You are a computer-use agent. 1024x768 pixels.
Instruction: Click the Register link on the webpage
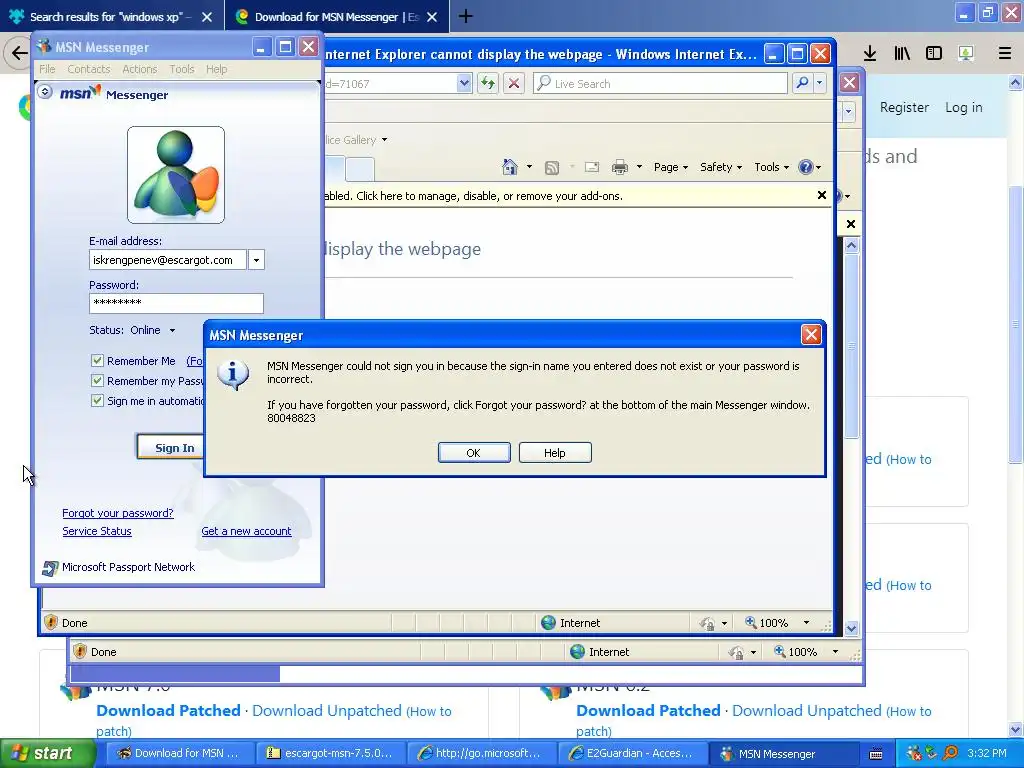(x=904, y=107)
